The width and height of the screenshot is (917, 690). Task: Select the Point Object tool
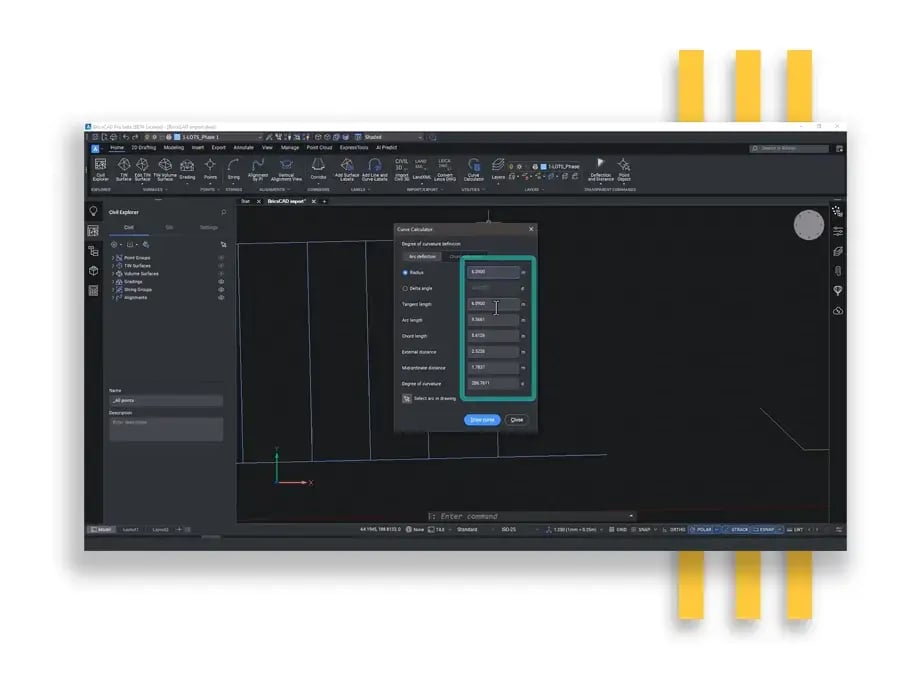tap(624, 169)
